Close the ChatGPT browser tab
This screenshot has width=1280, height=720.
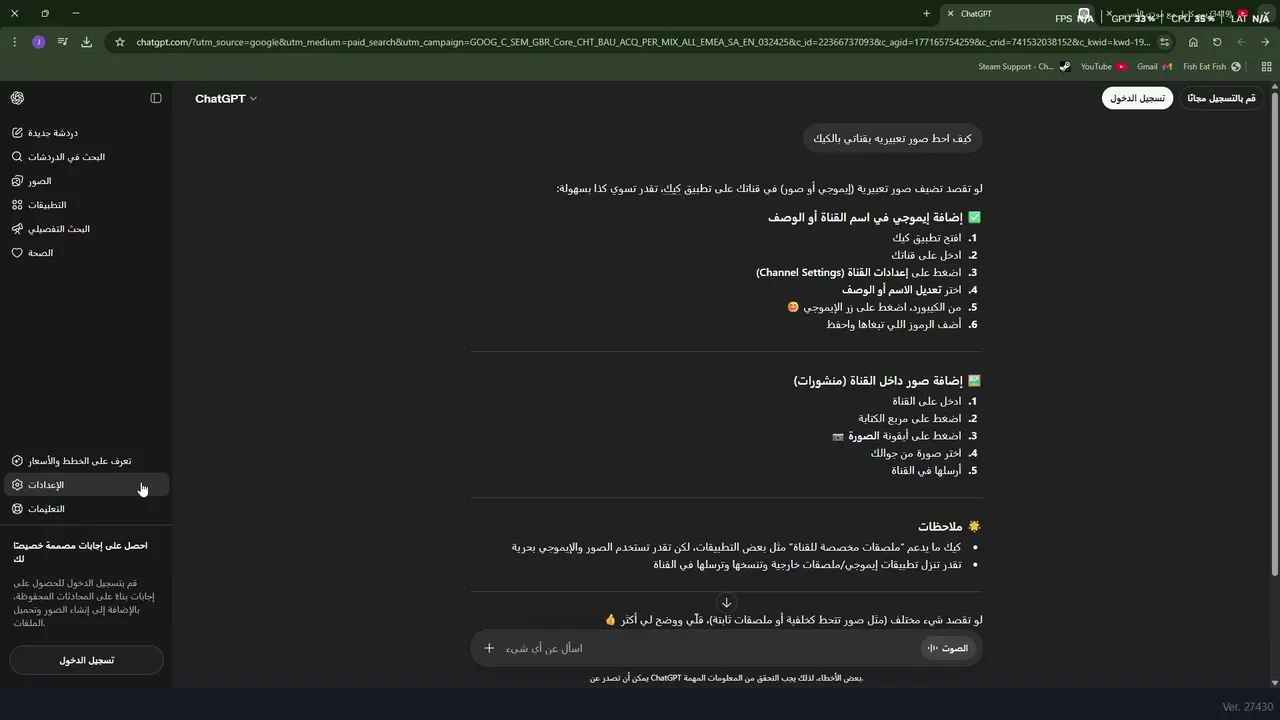950,14
